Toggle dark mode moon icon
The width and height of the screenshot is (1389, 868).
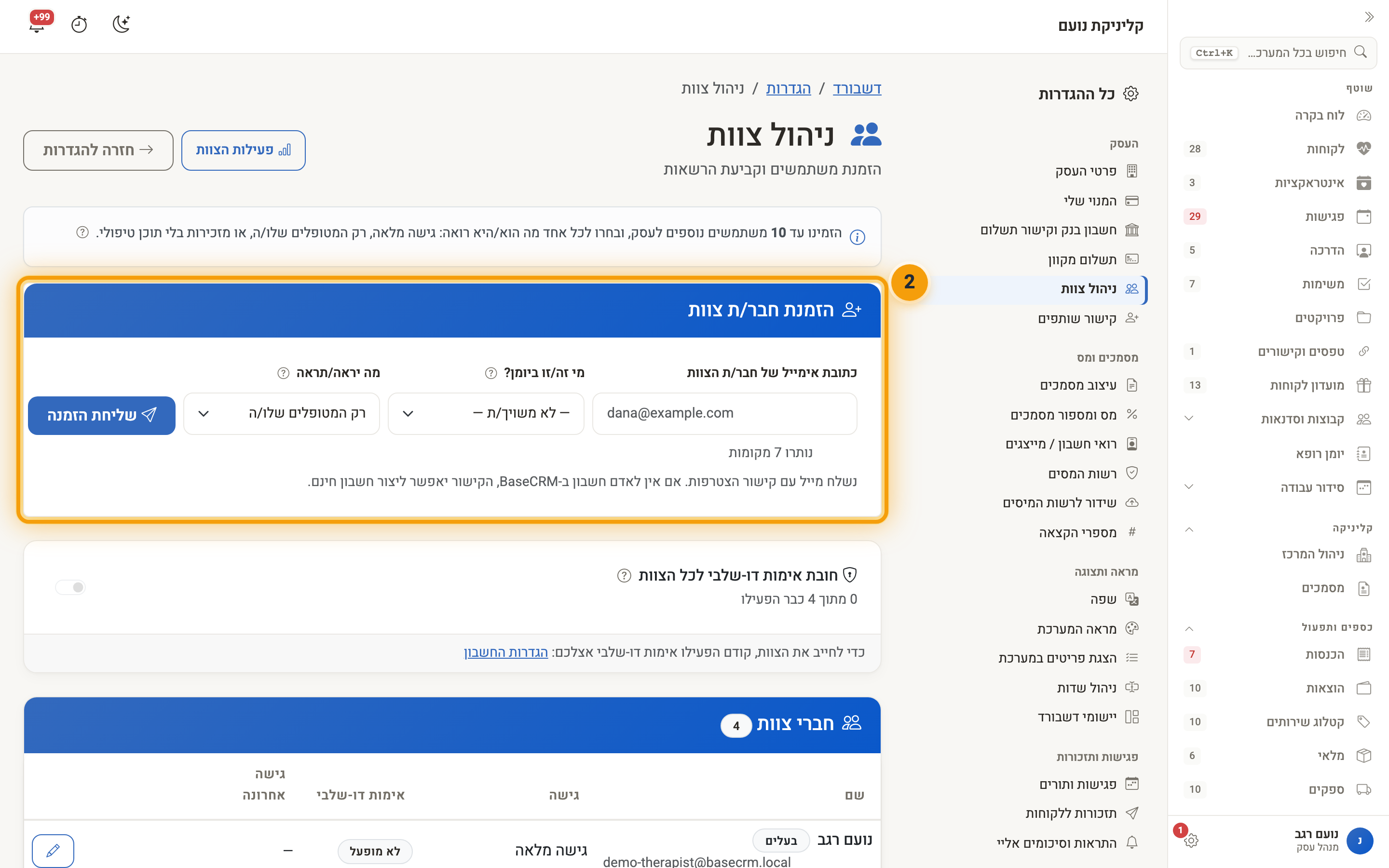(121, 24)
